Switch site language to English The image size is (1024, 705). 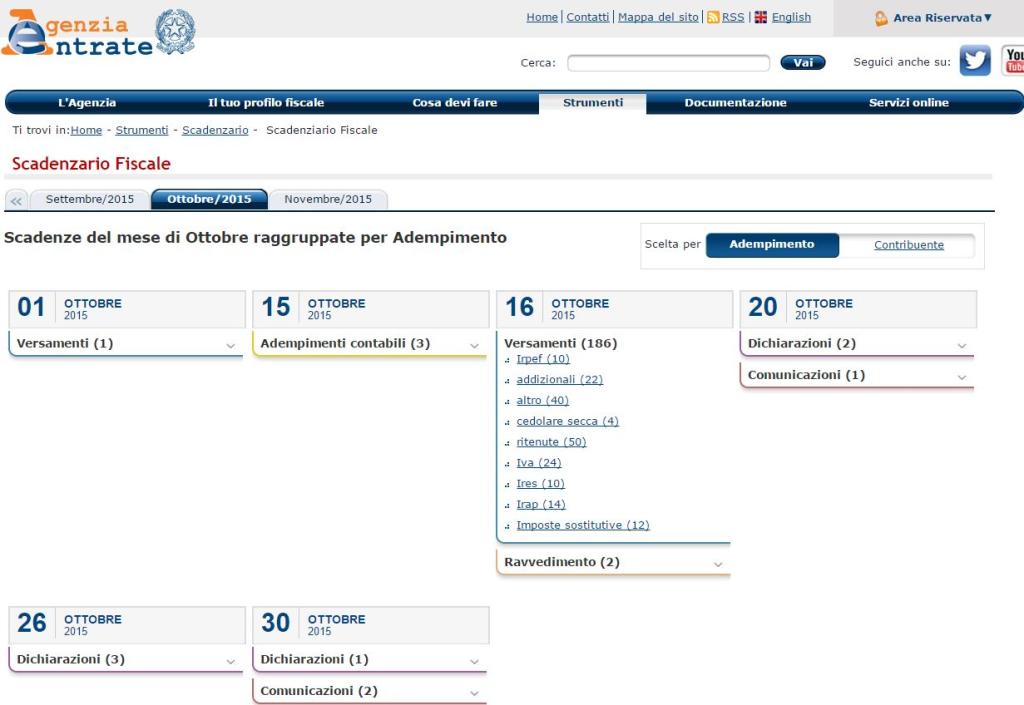791,18
